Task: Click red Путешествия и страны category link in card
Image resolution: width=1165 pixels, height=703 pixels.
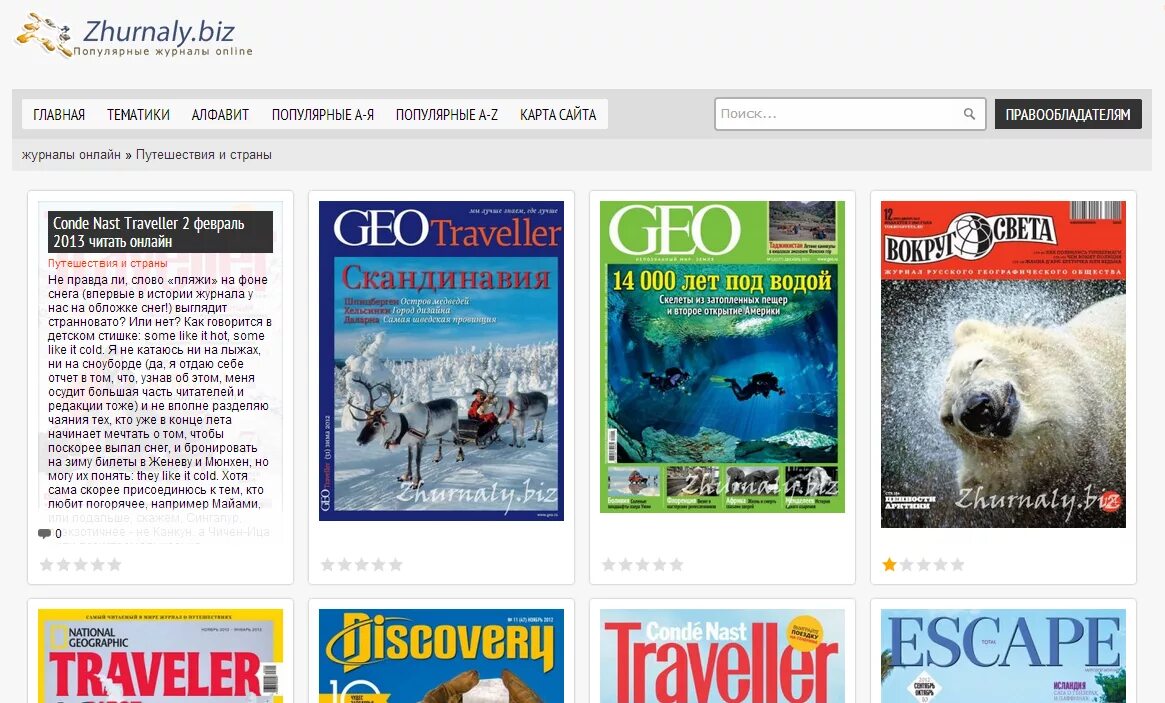Action: [108, 263]
